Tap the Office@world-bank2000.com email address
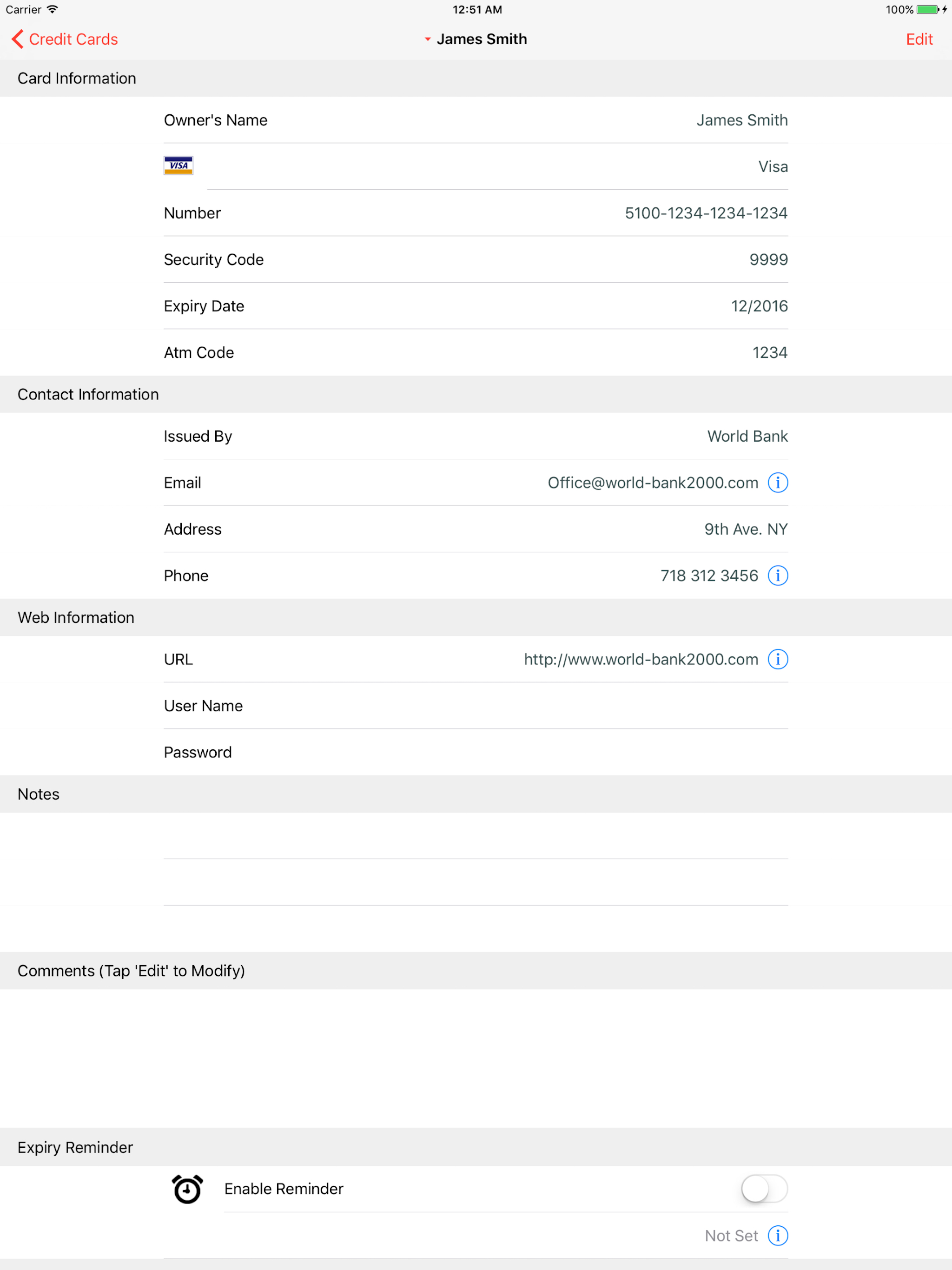 [652, 483]
